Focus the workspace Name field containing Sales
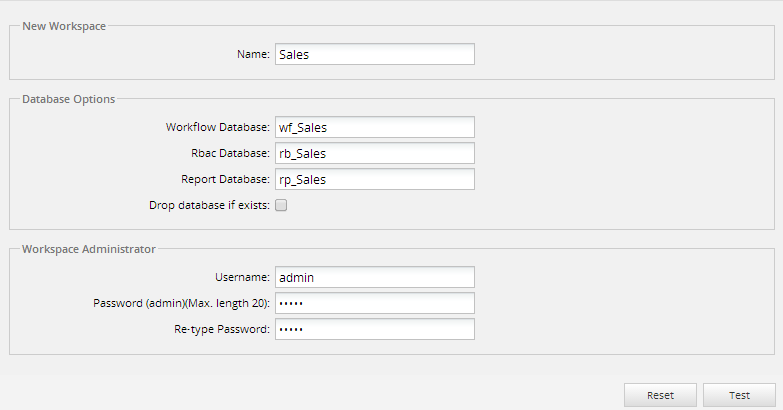The image size is (783, 410). (374, 54)
